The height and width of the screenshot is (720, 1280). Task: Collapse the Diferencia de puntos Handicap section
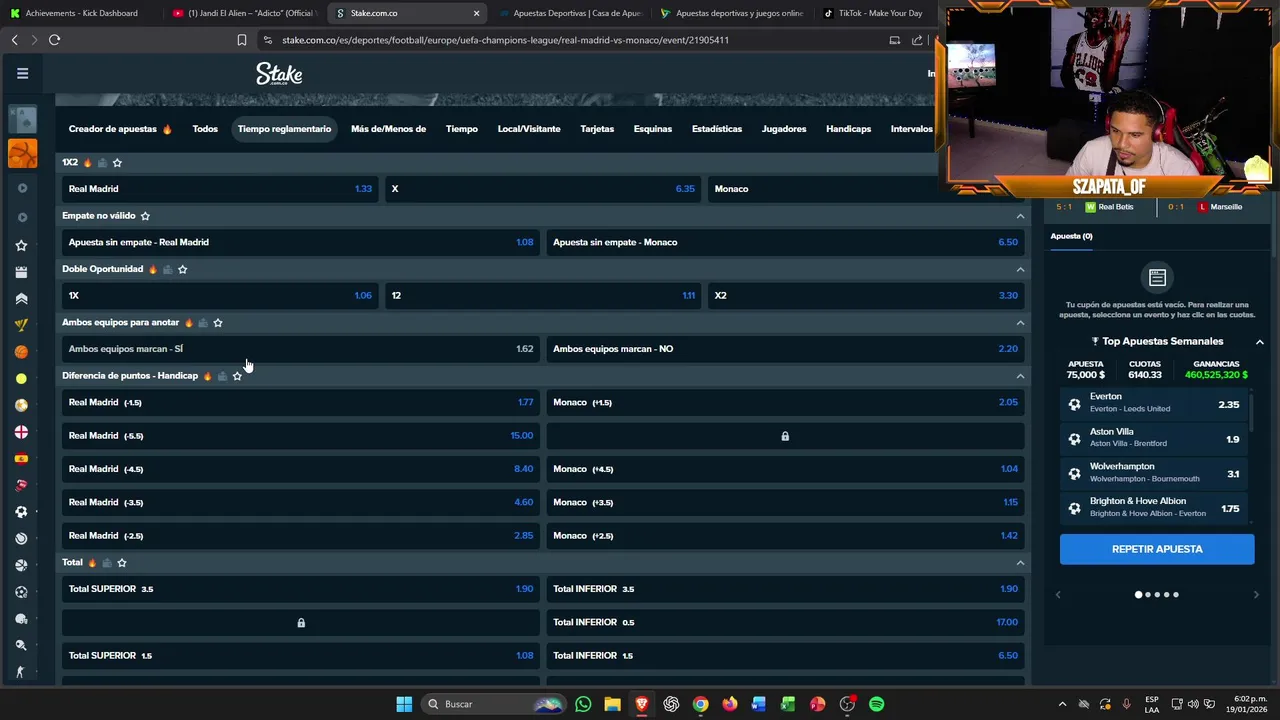coord(1020,376)
